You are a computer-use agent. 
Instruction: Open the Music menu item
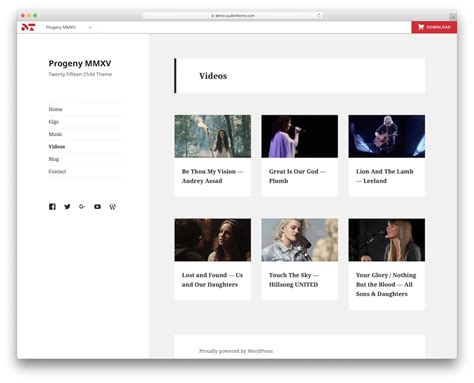(x=55, y=134)
